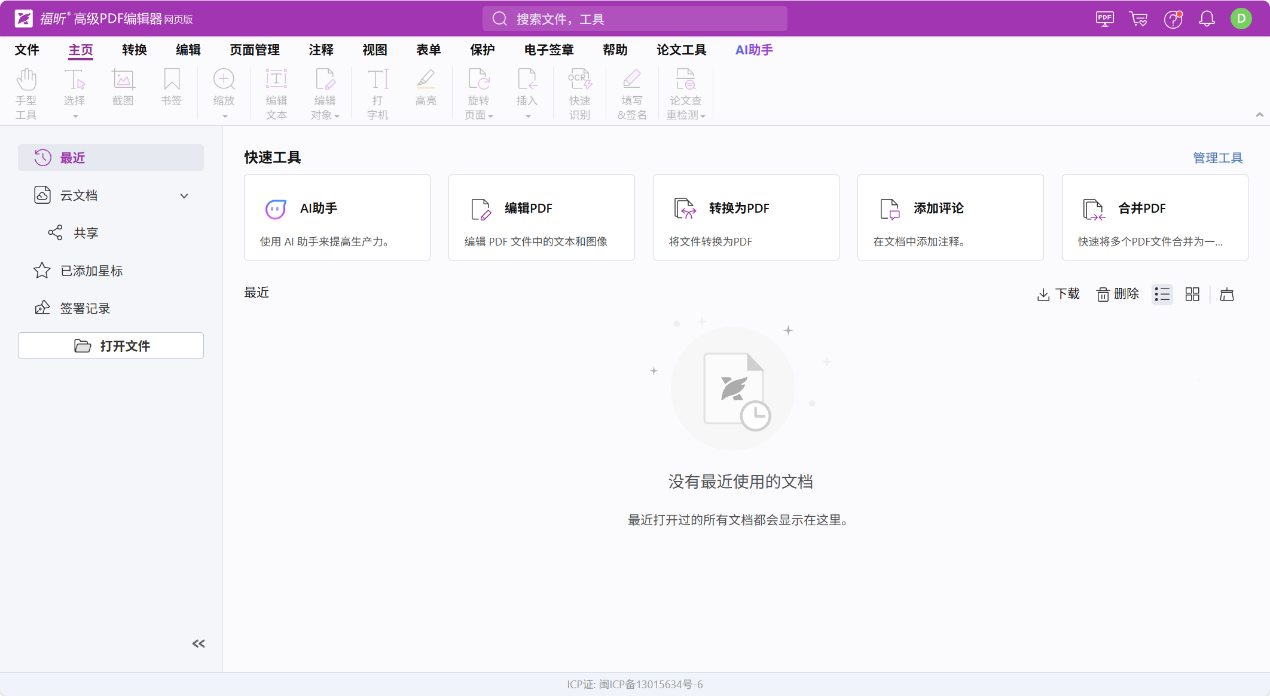Image resolution: width=1270 pixels, height=696 pixels.
Task: Open the 管理工具 link
Action: coord(1217,158)
